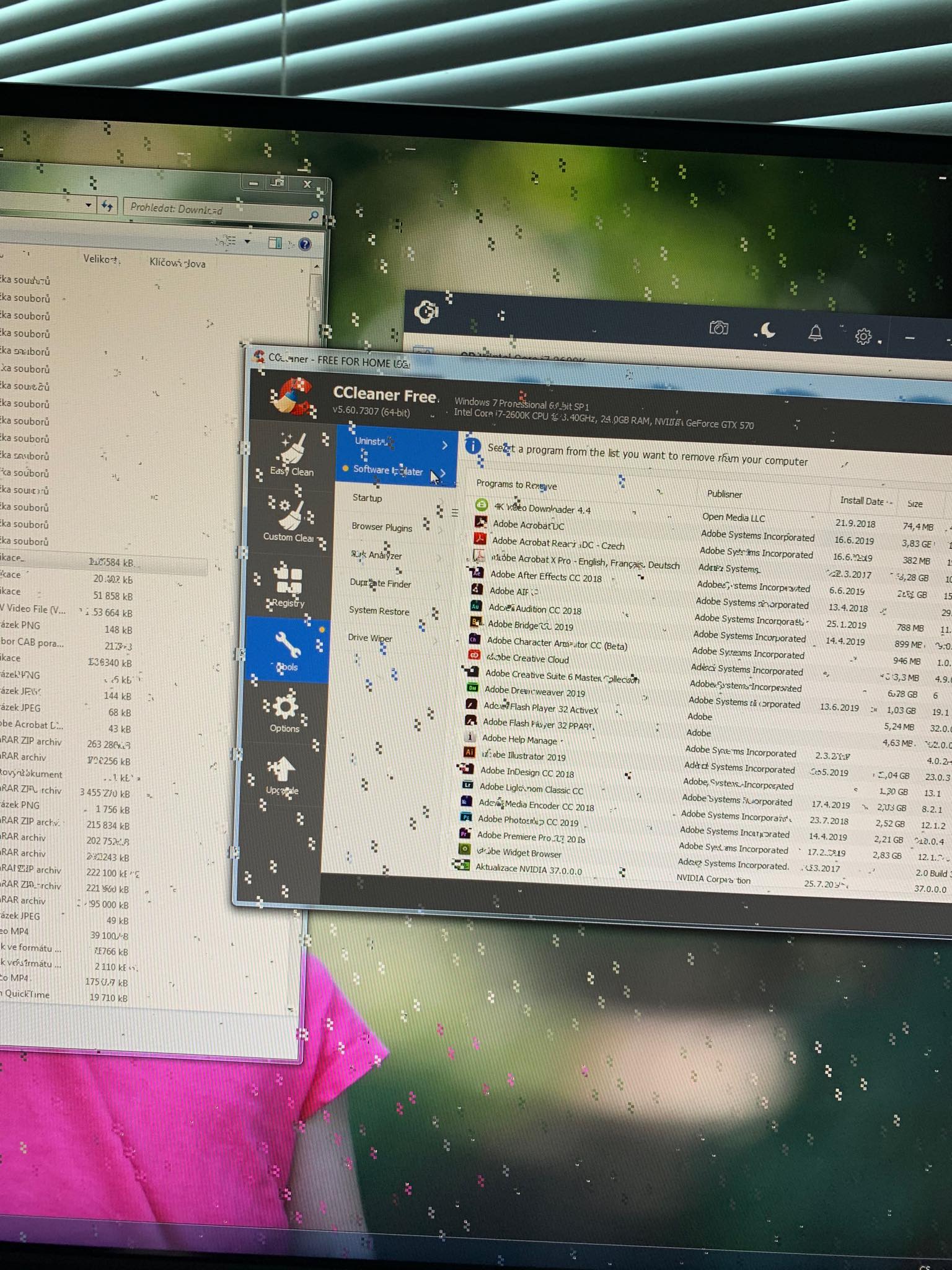Click the CCleaner logo in header
952x1270 pixels.
293,397
